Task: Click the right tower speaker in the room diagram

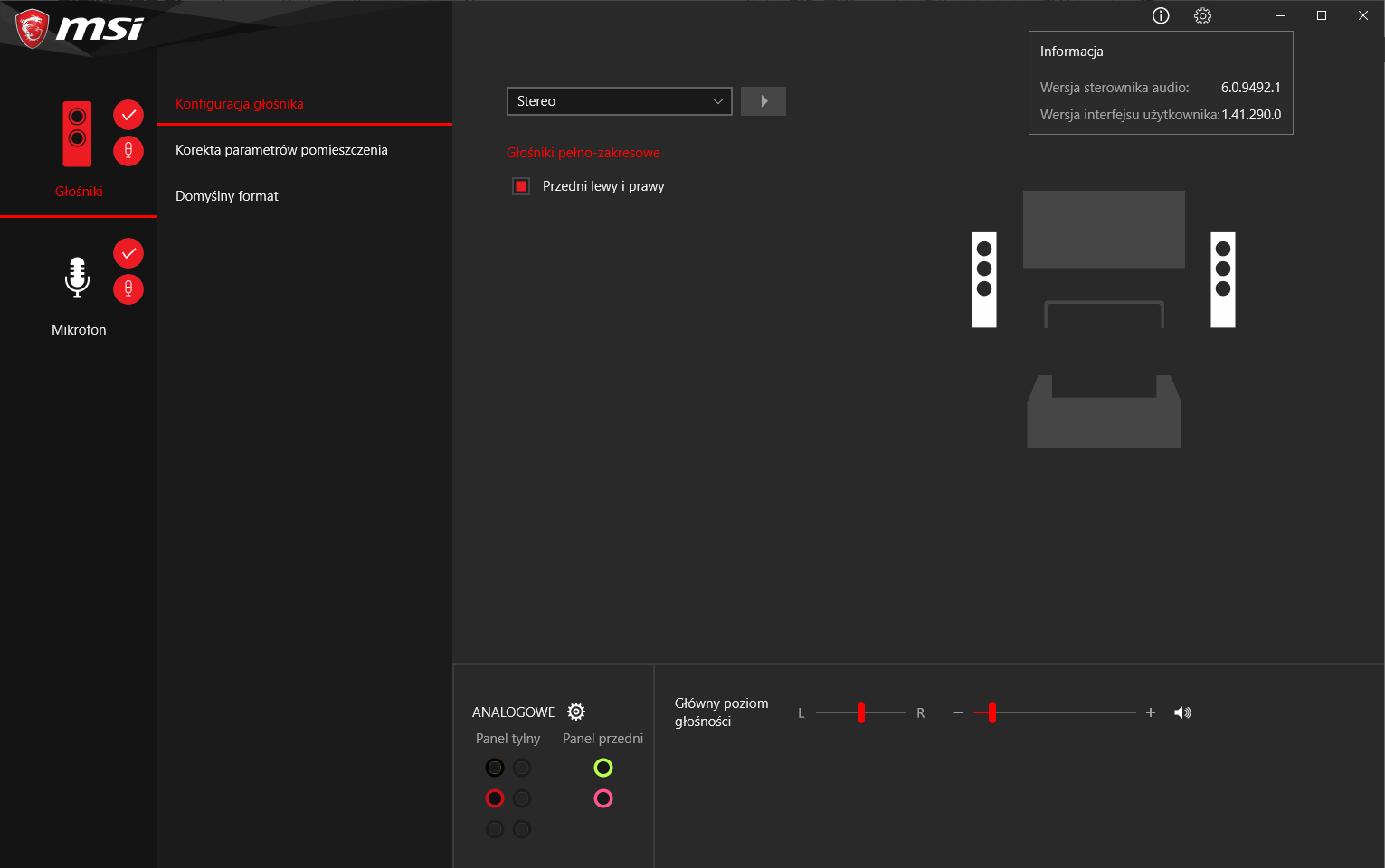Action: [1222, 280]
